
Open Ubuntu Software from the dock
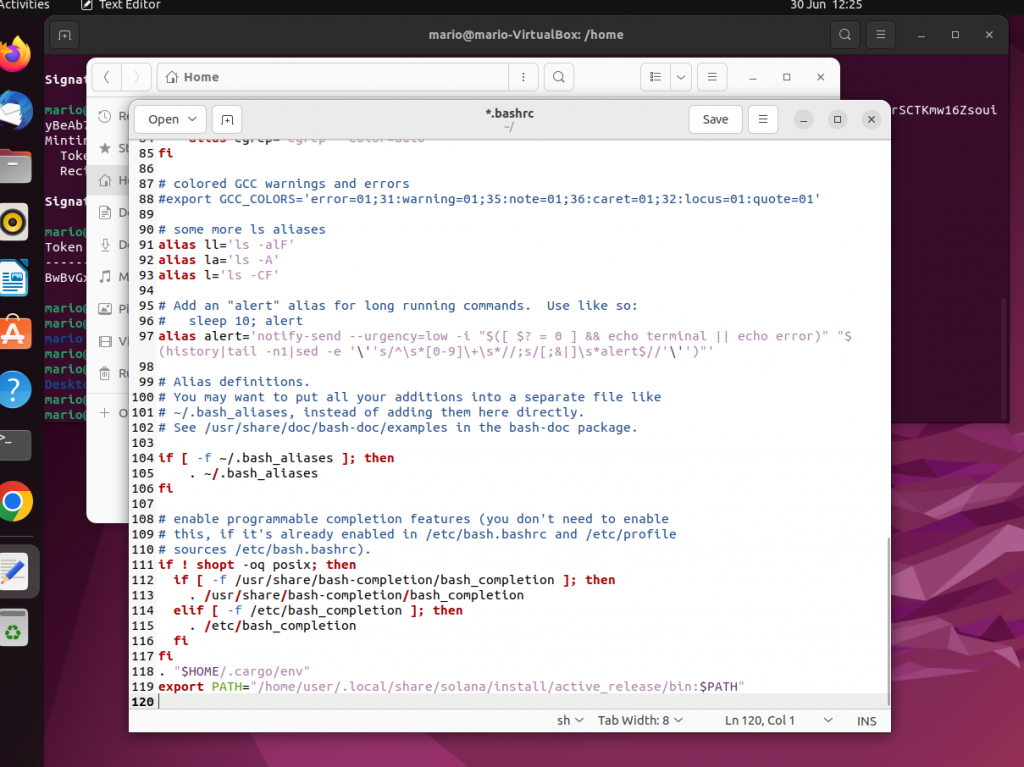(x=15, y=333)
